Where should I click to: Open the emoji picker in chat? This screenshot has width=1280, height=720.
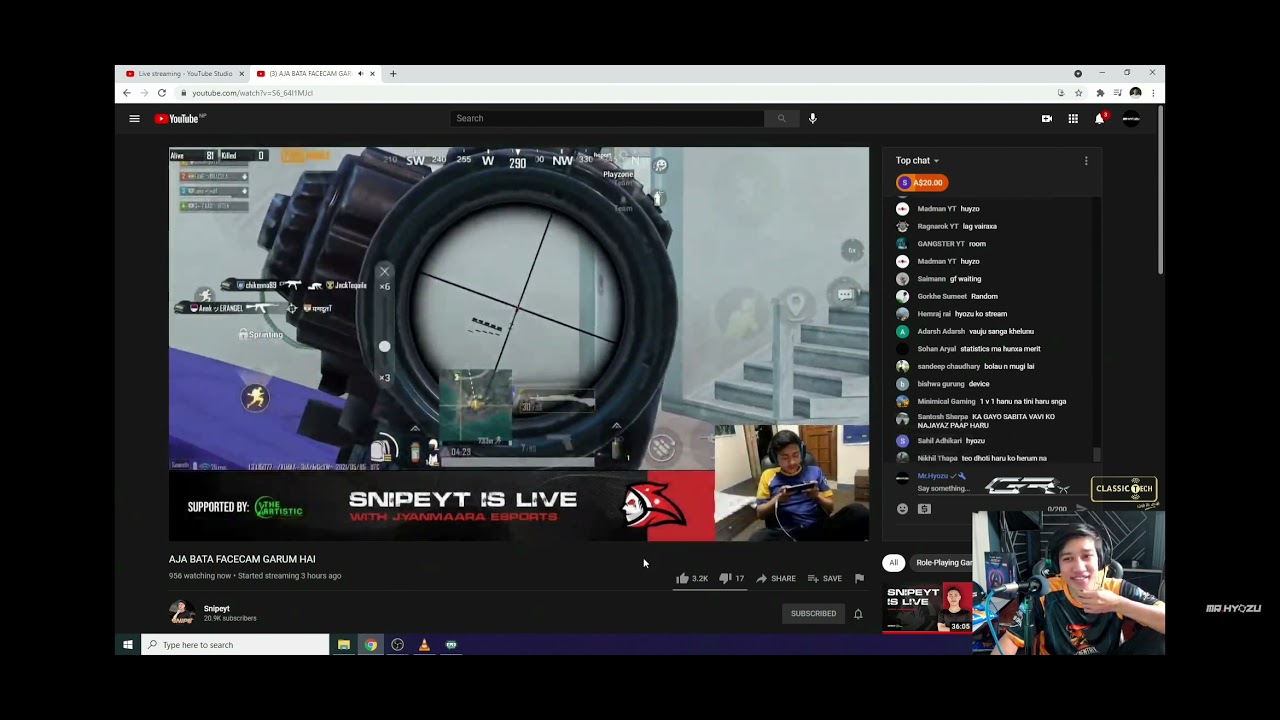click(x=903, y=509)
